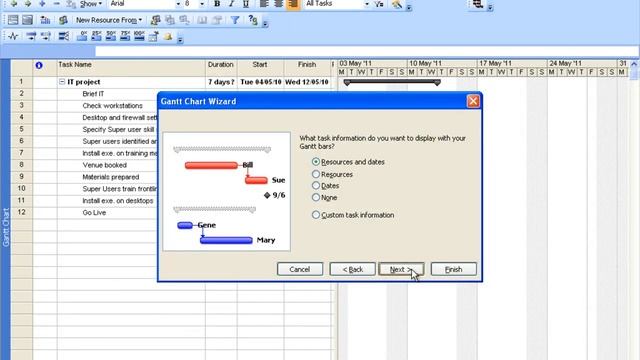Select the Venue booked task
Viewport: 640px width, 360px height.
point(104,165)
